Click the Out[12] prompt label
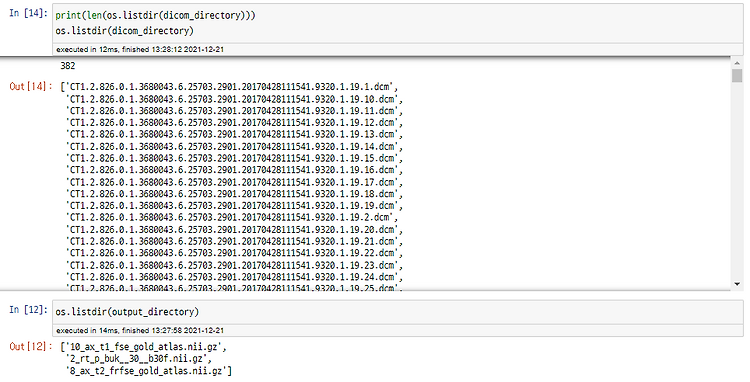Image resolution: width=750 pixels, height=382 pixels. pyautogui.click(x=31, y=346)
